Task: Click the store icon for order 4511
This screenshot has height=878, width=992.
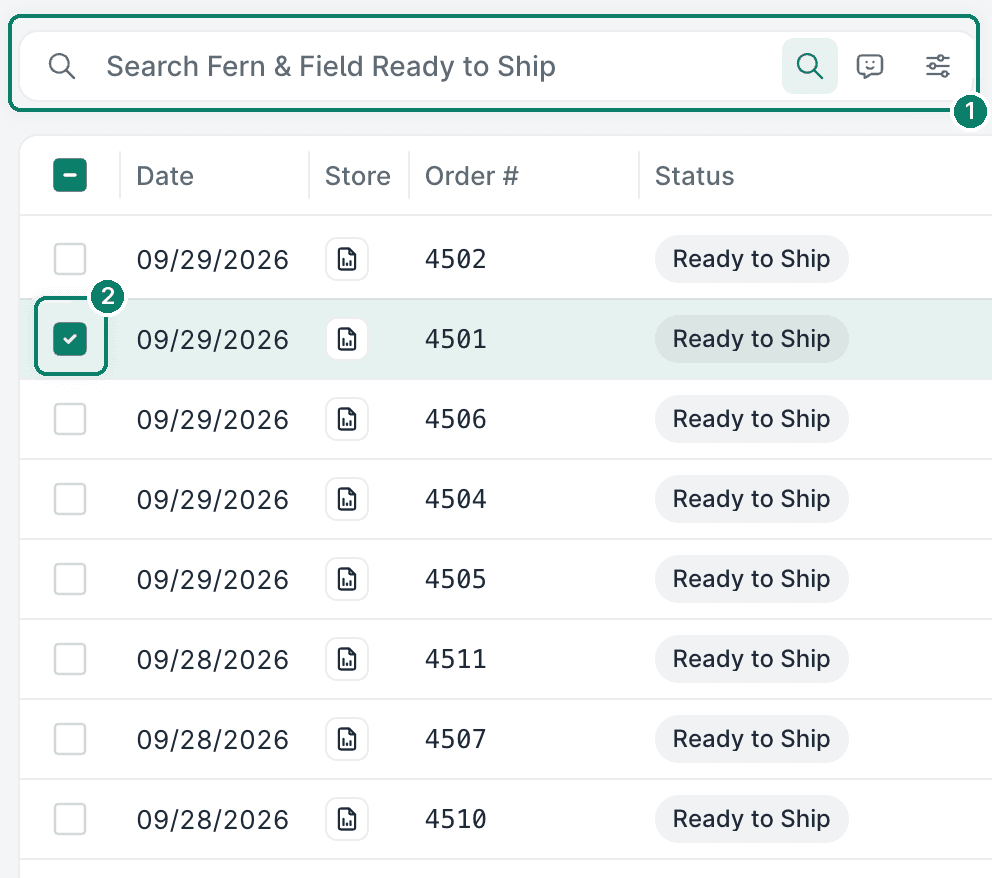Action: (x=347, y=659)
